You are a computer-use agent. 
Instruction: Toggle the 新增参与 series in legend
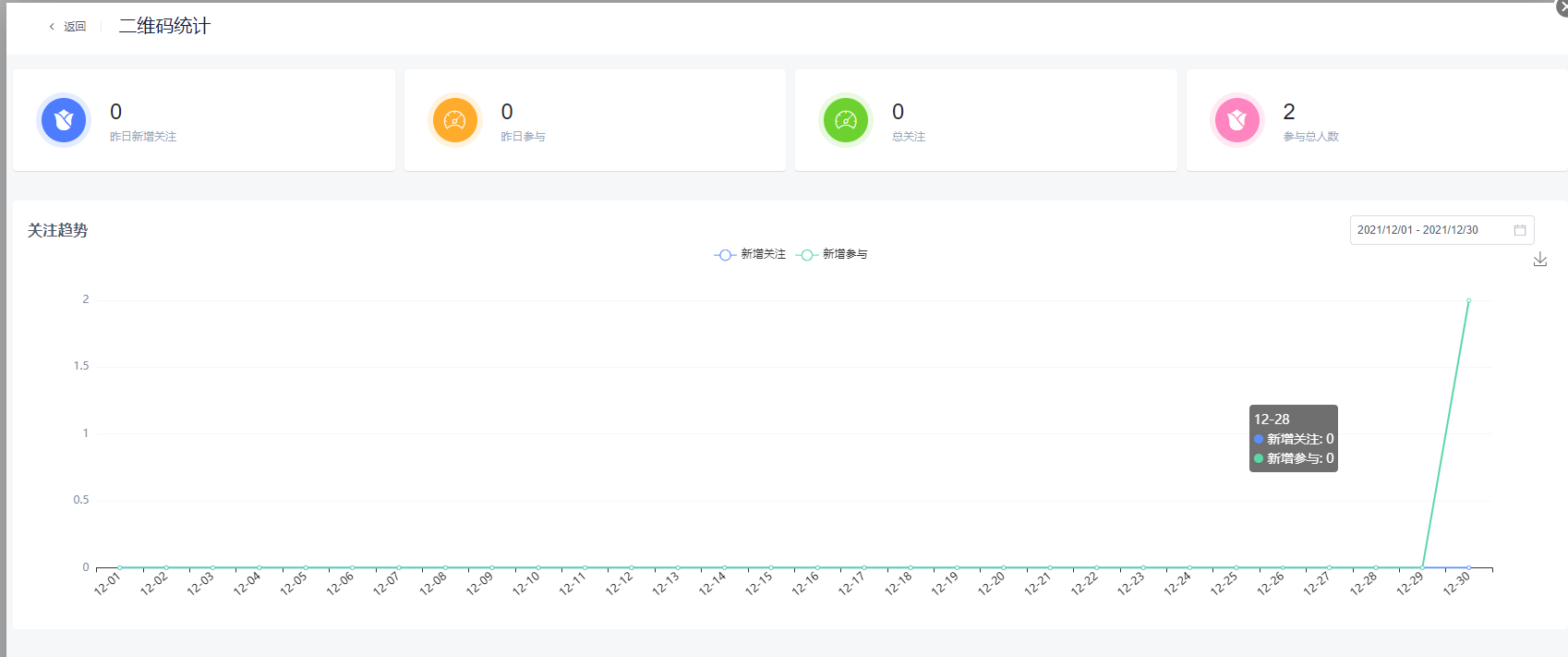pos(832,254)
